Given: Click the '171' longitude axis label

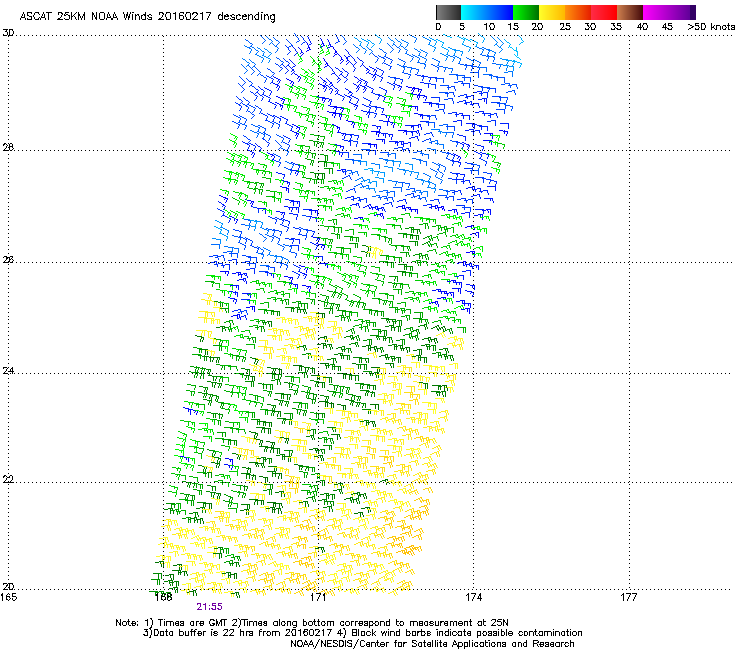Looking at the screenshot, I should 319,597.
